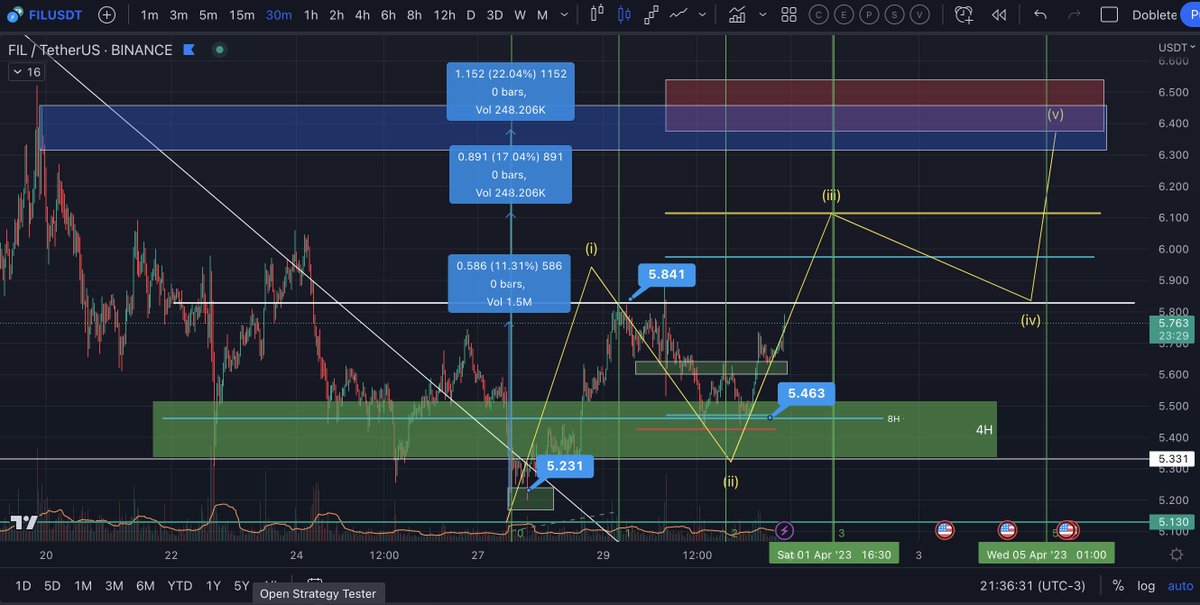The image size is (1200, 605).
Task: Click the circled S toolbar button
Action: click(895, 15)
